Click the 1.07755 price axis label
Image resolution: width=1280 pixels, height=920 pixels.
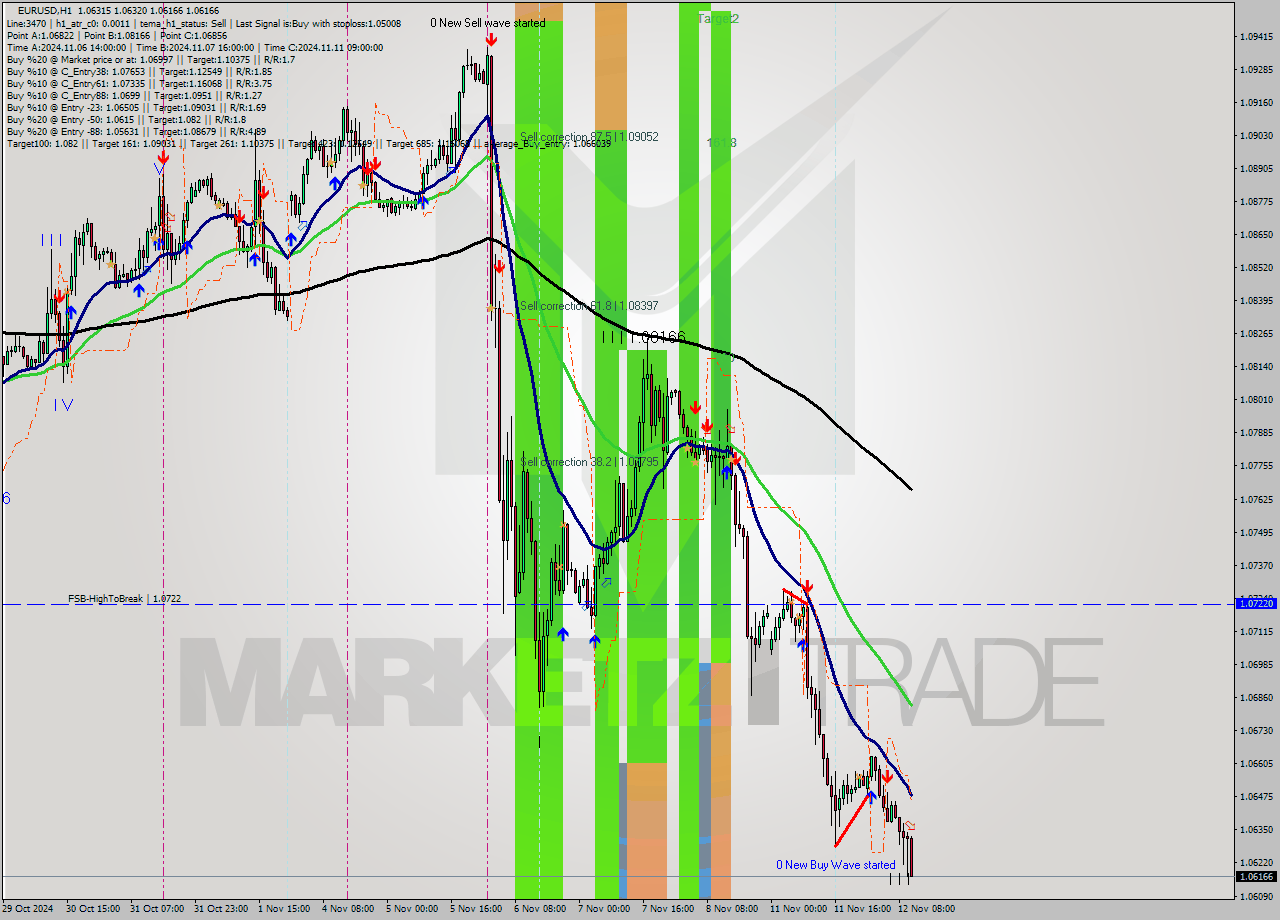tap(1256, 465)
